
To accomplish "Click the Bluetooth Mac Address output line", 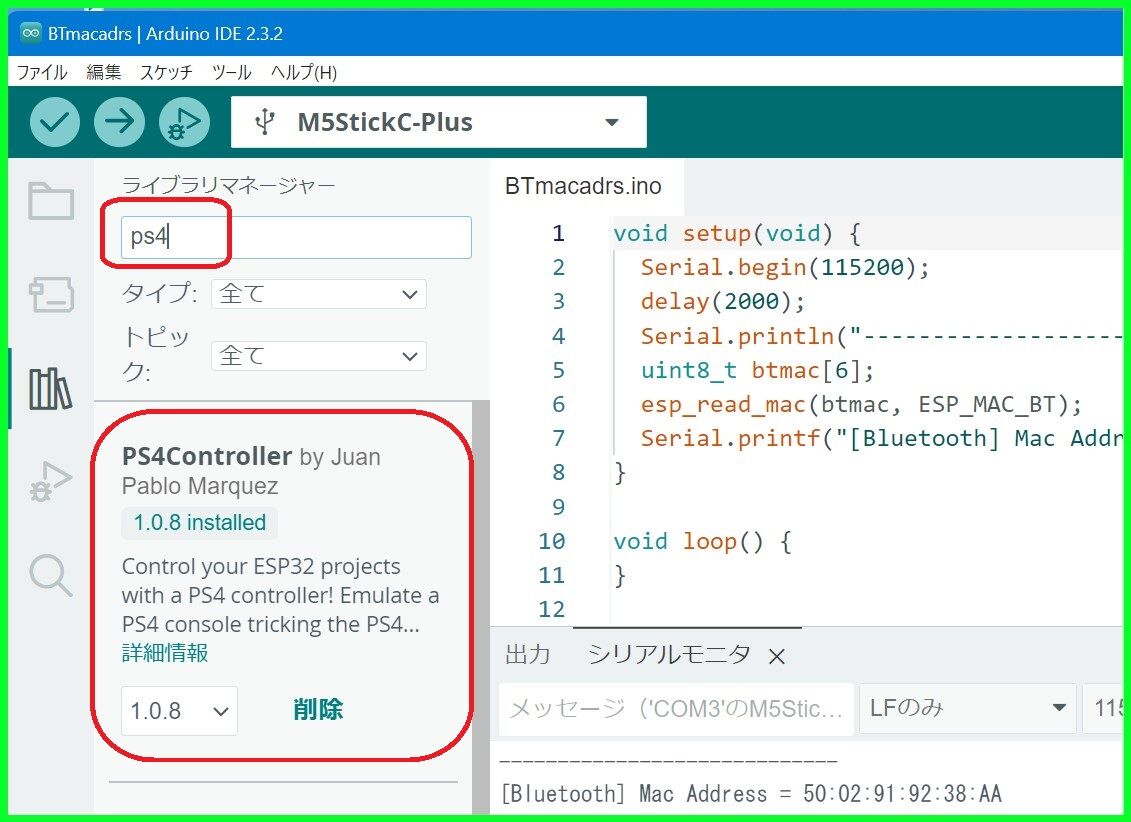I will click(x=751, y=794).
